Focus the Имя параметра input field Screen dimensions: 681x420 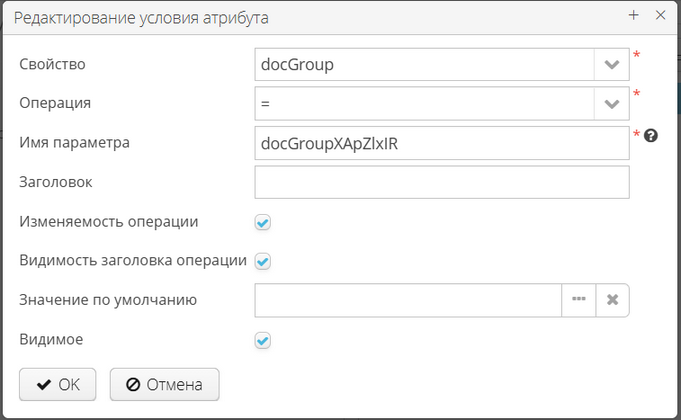click(442, 143)
